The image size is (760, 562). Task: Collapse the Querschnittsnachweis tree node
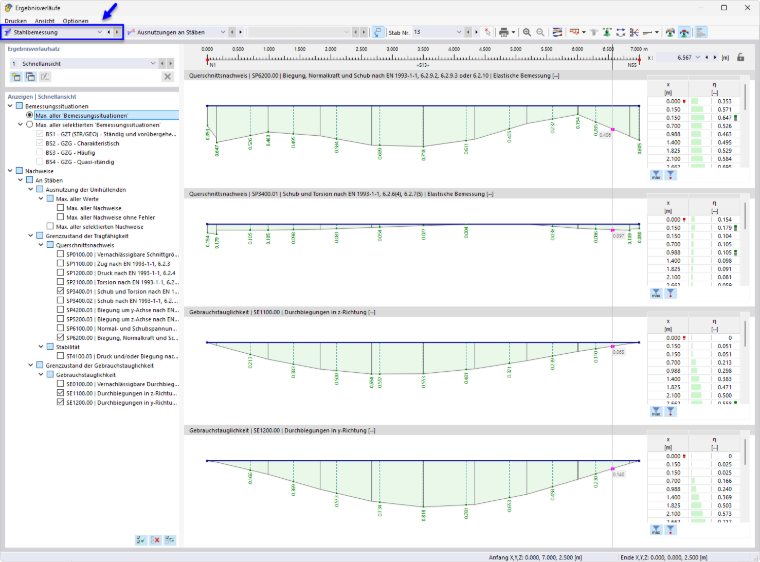tap(41, 245)
